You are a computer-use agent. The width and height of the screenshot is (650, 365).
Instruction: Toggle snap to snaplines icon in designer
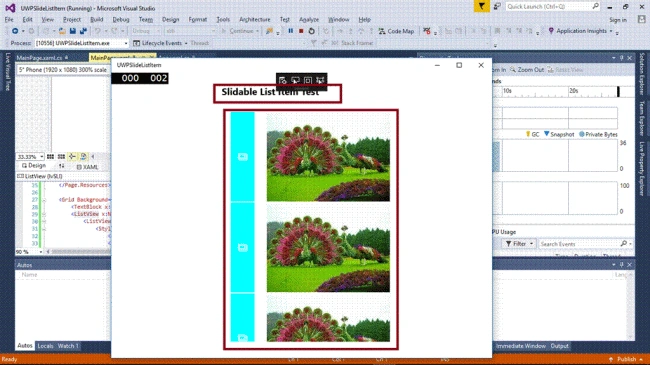pos(72,156)
